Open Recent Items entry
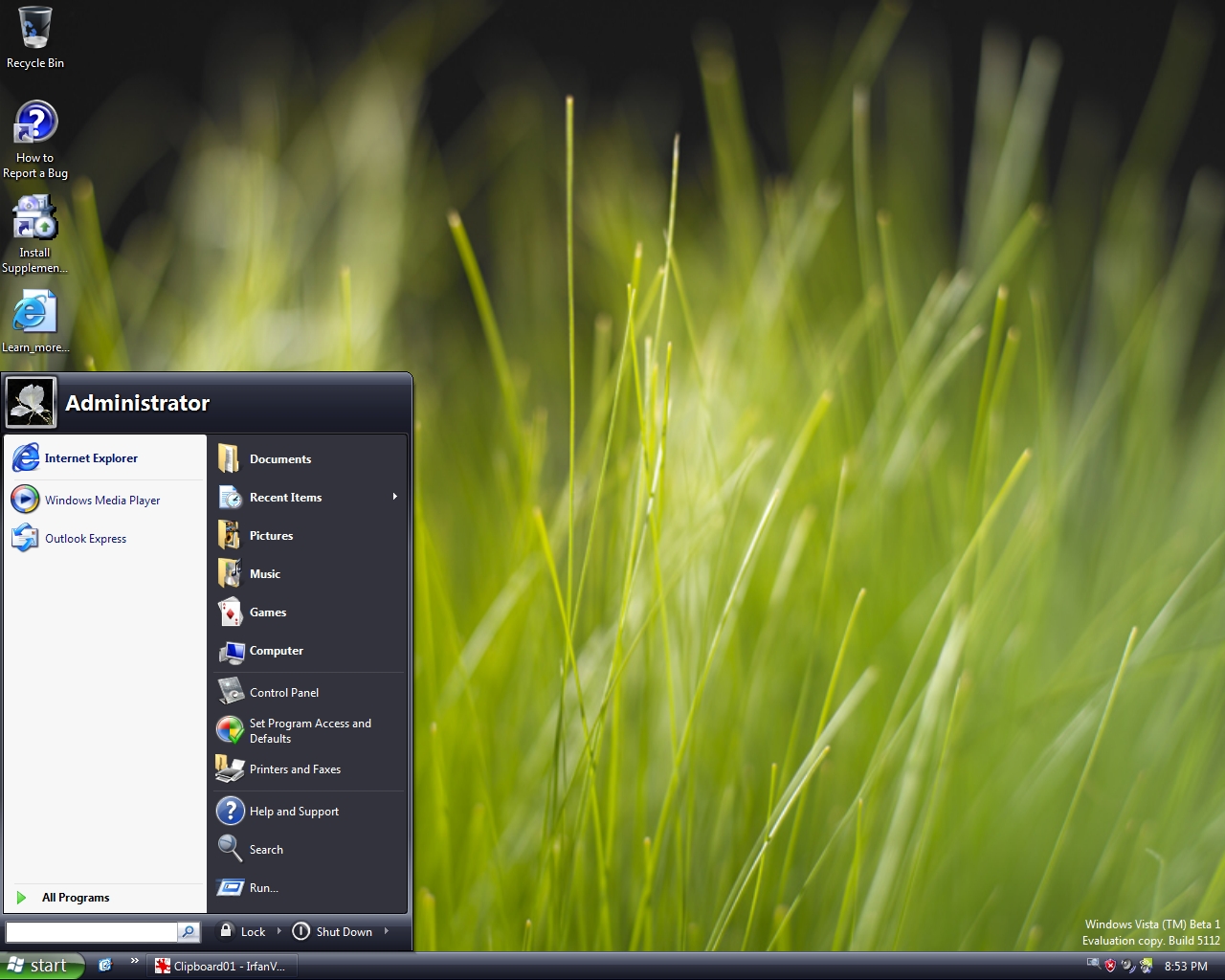Screen dimensions: 1225x980 click(x=308, y=498)
